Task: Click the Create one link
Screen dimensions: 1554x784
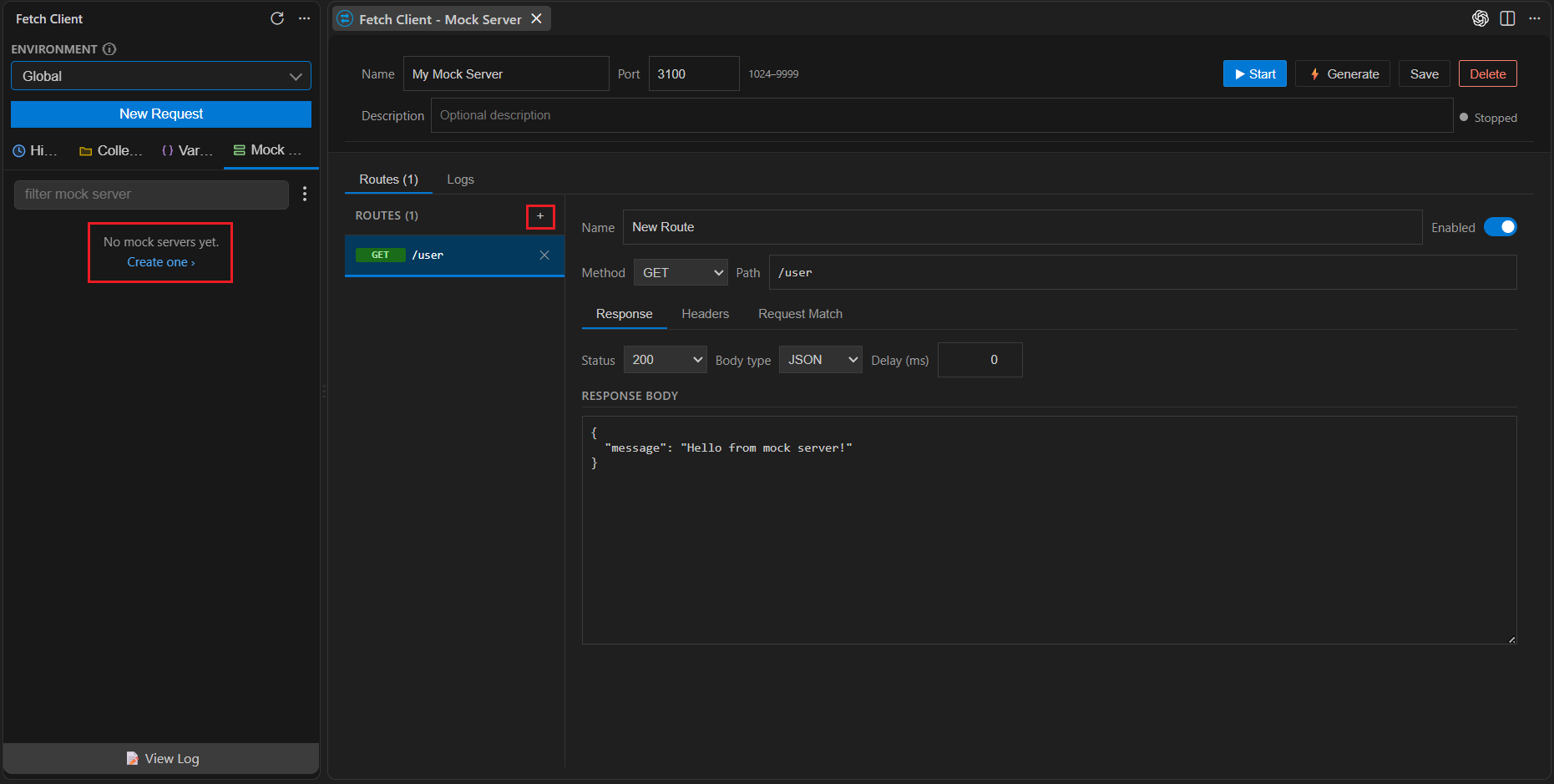Action: (x=160, y=262)
